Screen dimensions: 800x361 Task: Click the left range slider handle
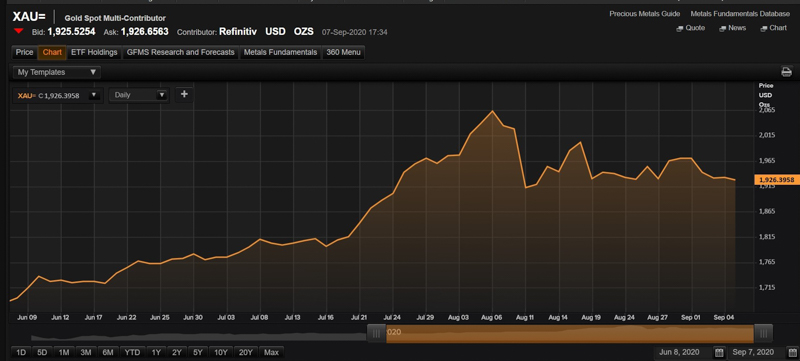pyautogui.click(x=377, y=333)
